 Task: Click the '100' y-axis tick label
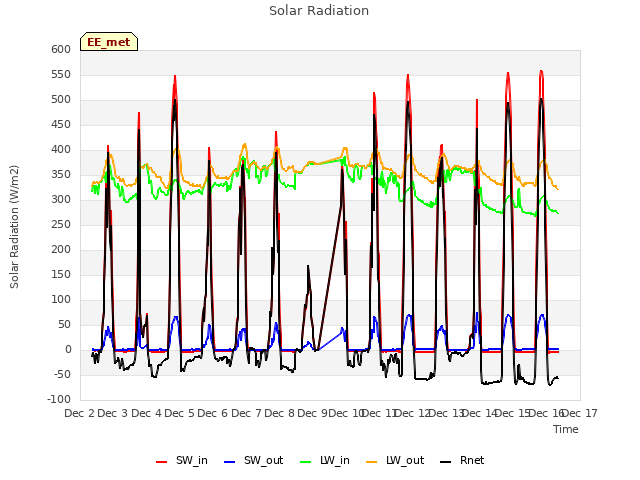(x=61, y=300)
